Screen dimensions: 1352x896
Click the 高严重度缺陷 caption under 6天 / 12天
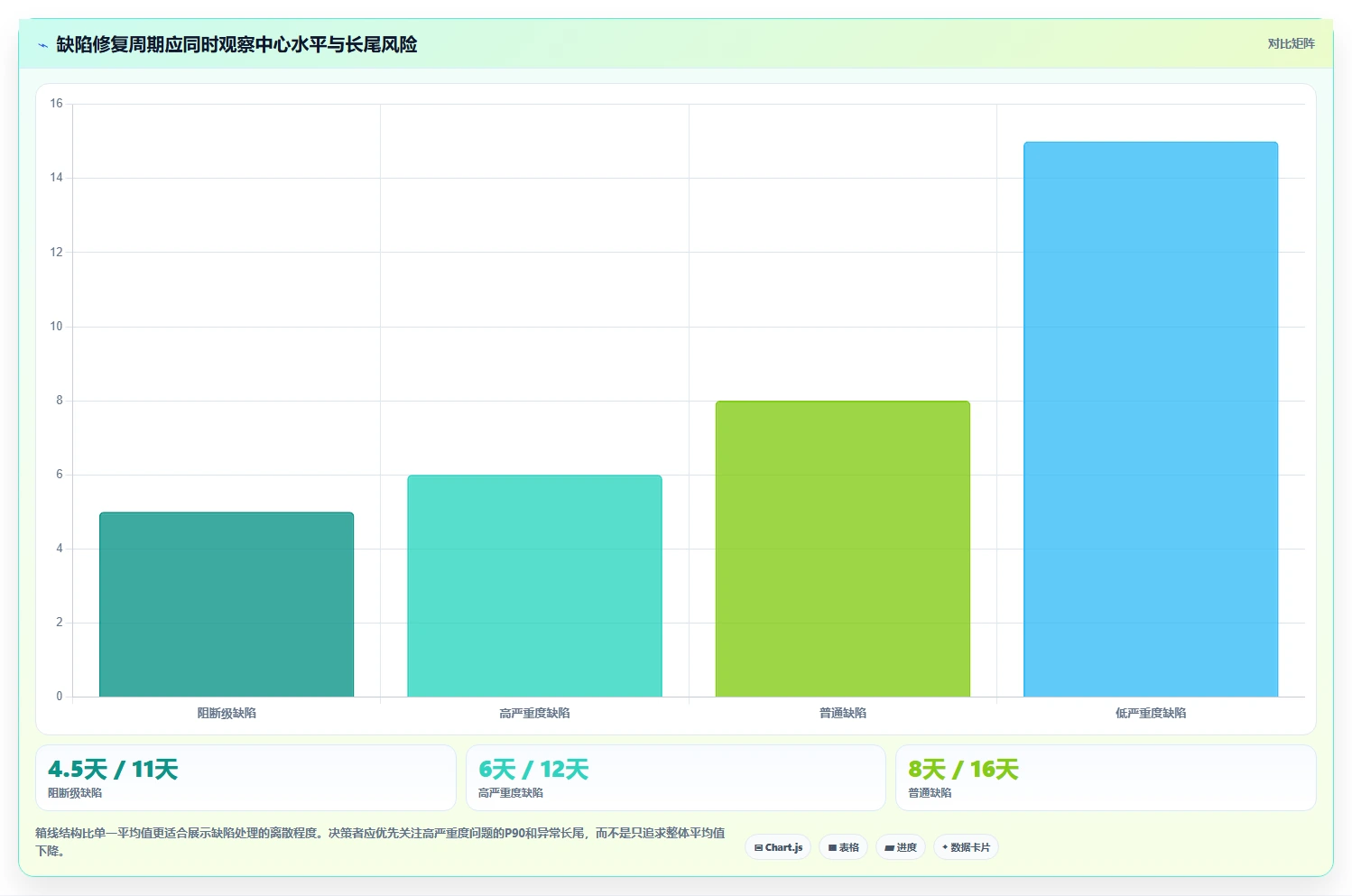click(x=511, y=793)
